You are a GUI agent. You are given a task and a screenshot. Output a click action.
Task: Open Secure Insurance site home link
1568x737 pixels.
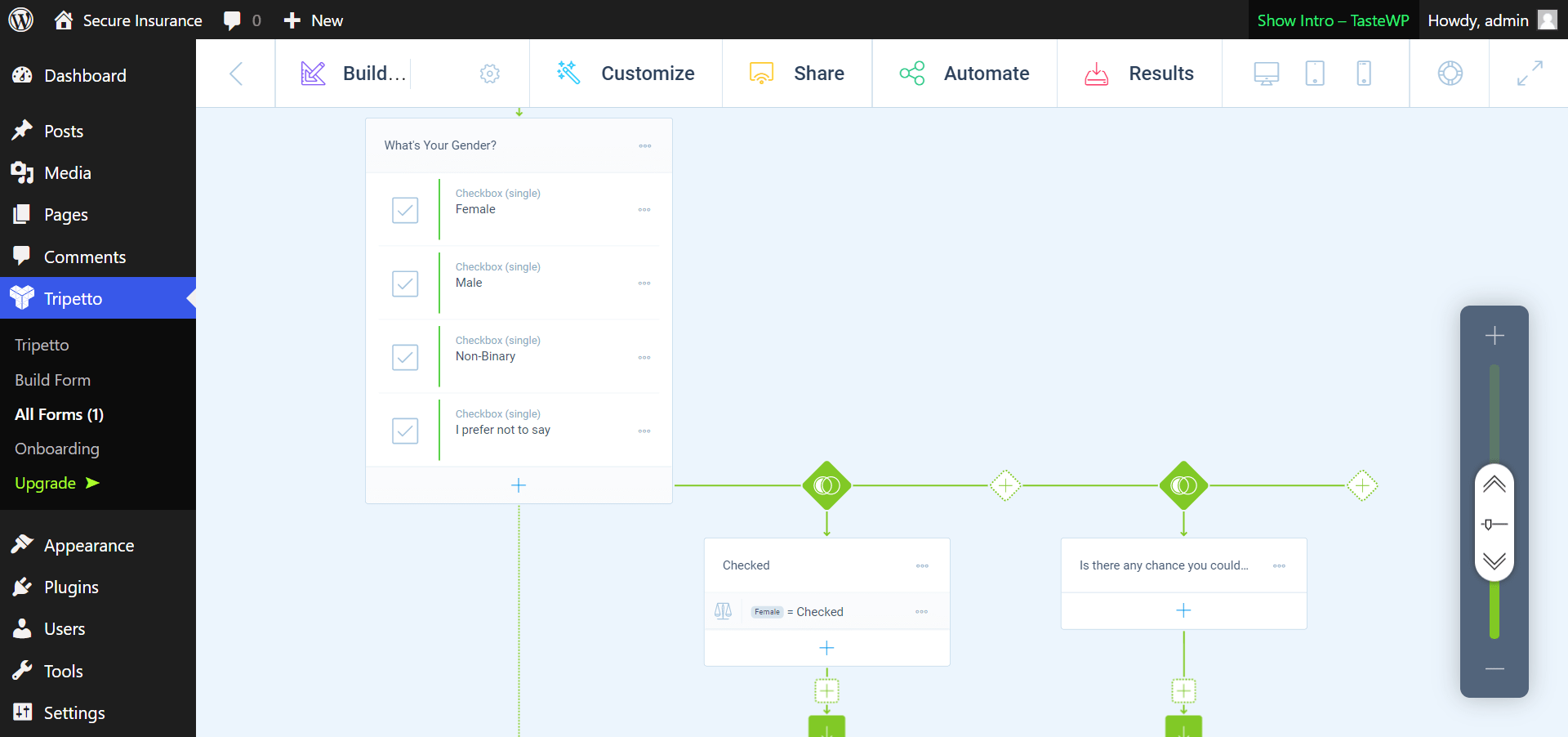[128, 20]
